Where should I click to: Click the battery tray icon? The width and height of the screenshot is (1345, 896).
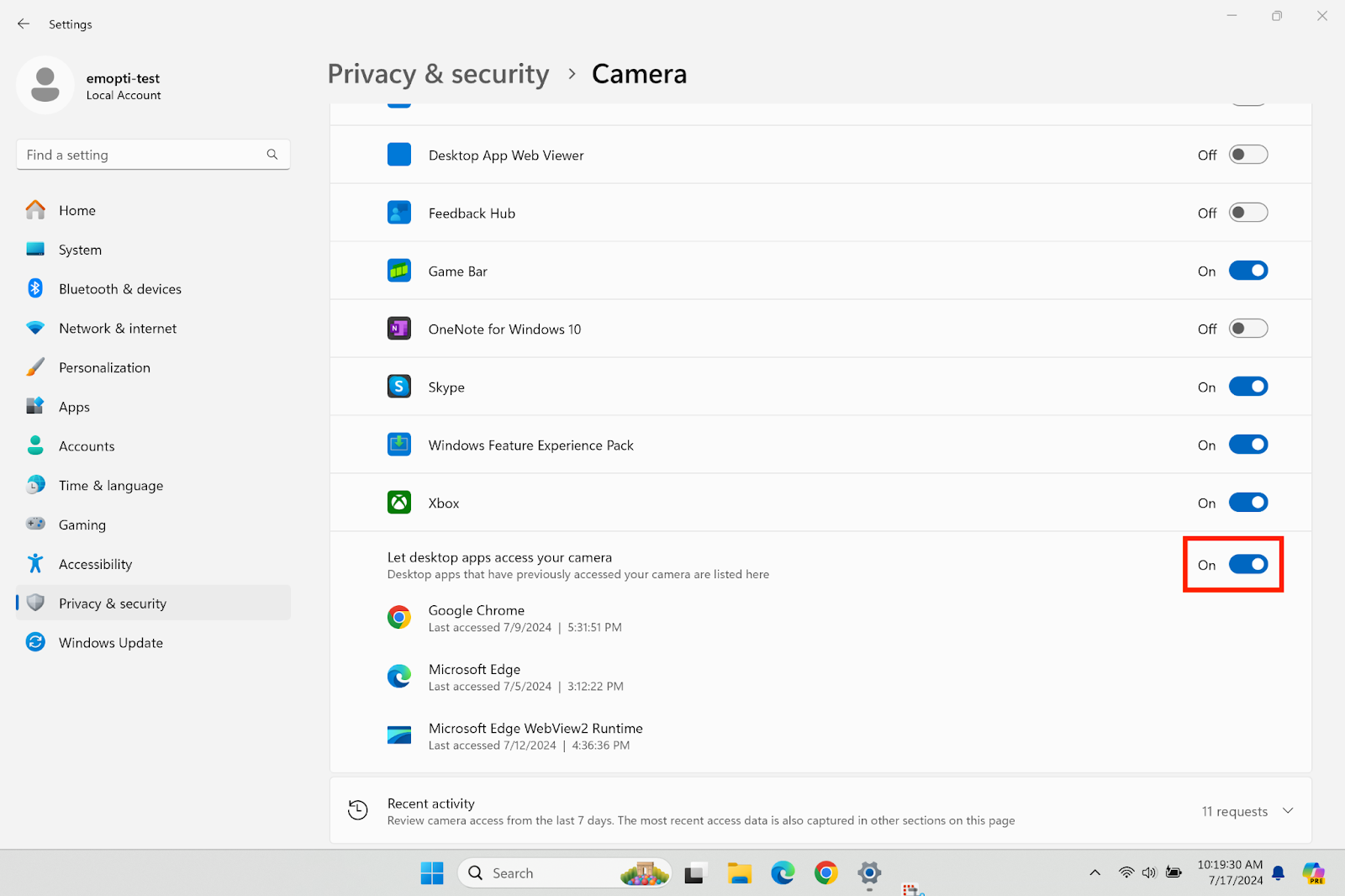(x=1174, y=873)
